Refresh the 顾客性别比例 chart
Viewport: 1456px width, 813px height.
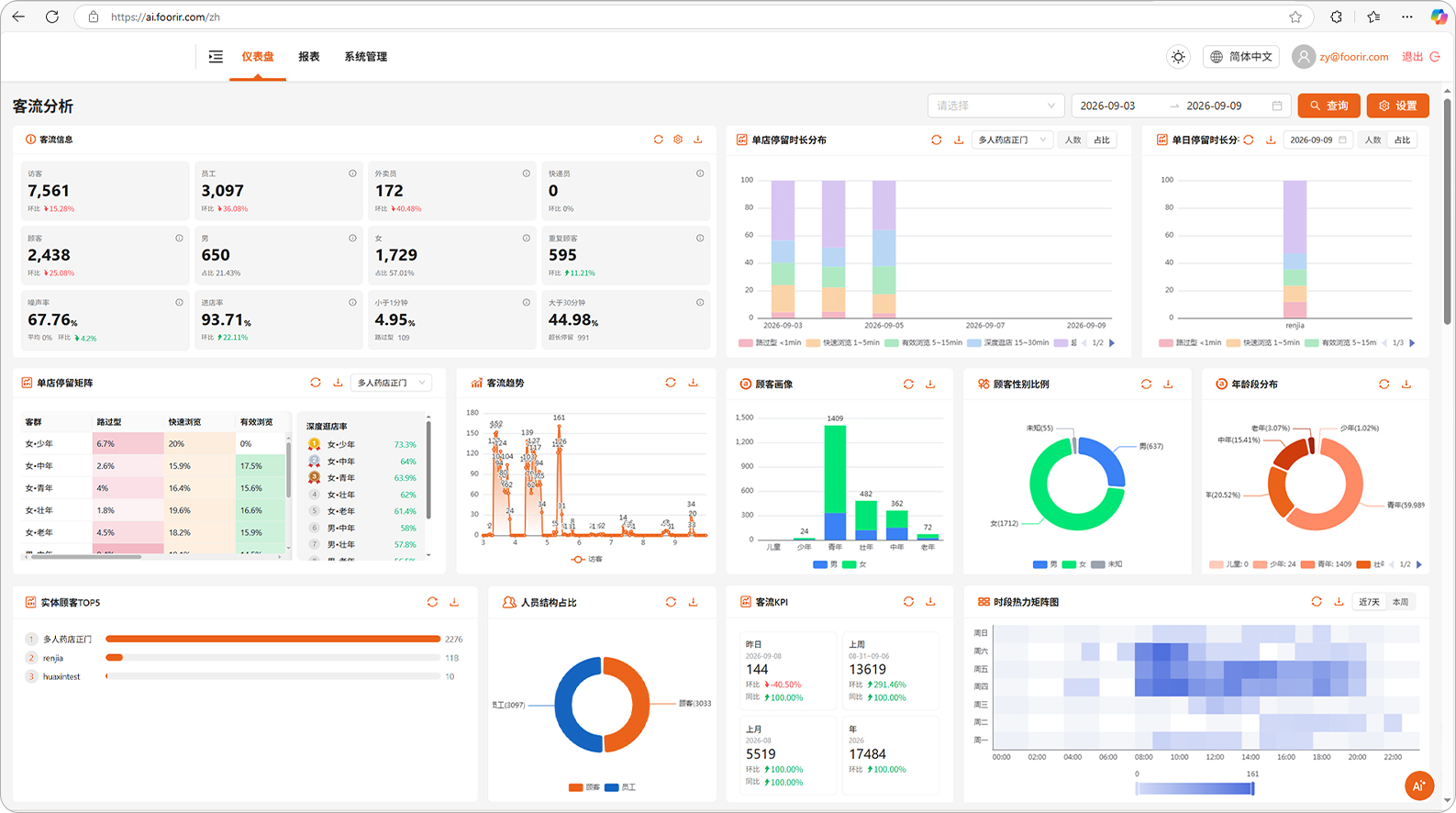[x=1146, y=384]
